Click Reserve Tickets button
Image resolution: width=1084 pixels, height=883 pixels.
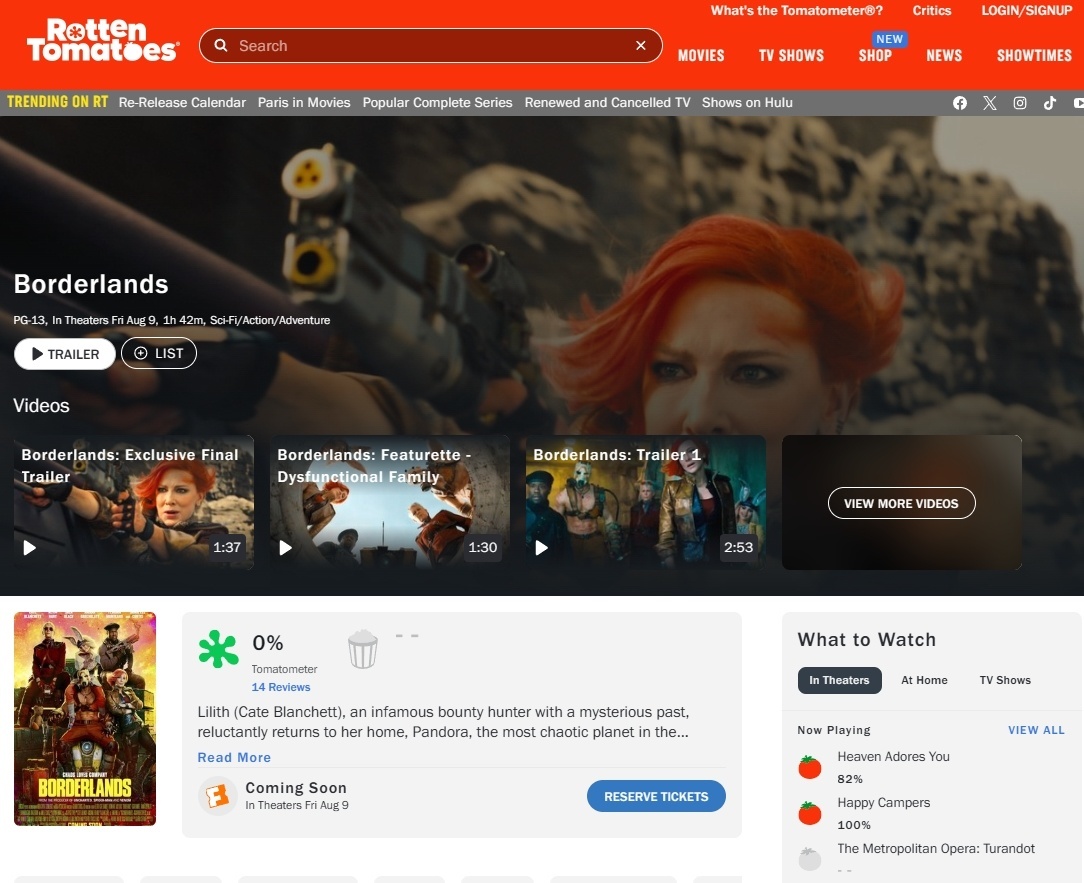click(656, 797)
